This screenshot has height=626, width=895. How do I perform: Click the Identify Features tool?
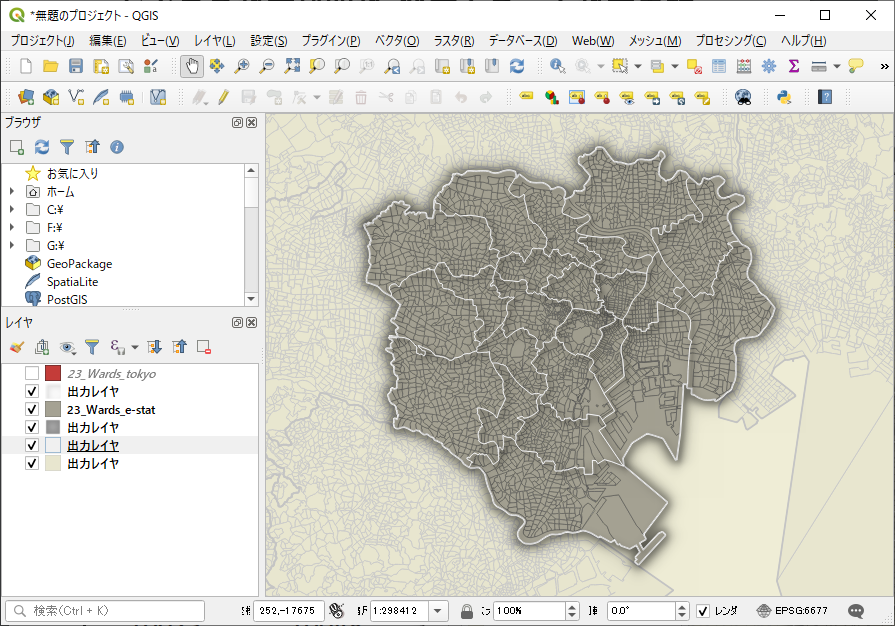tap(558, 66)
